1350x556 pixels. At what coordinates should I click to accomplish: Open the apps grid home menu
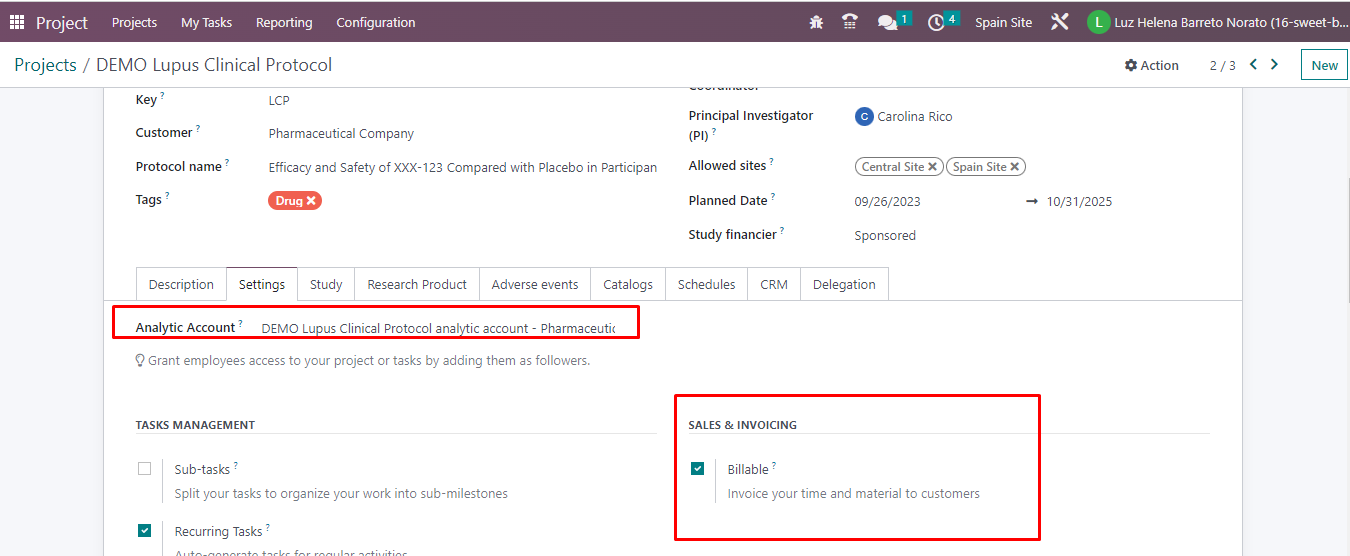pyautogui.click(x=17, y=22)
